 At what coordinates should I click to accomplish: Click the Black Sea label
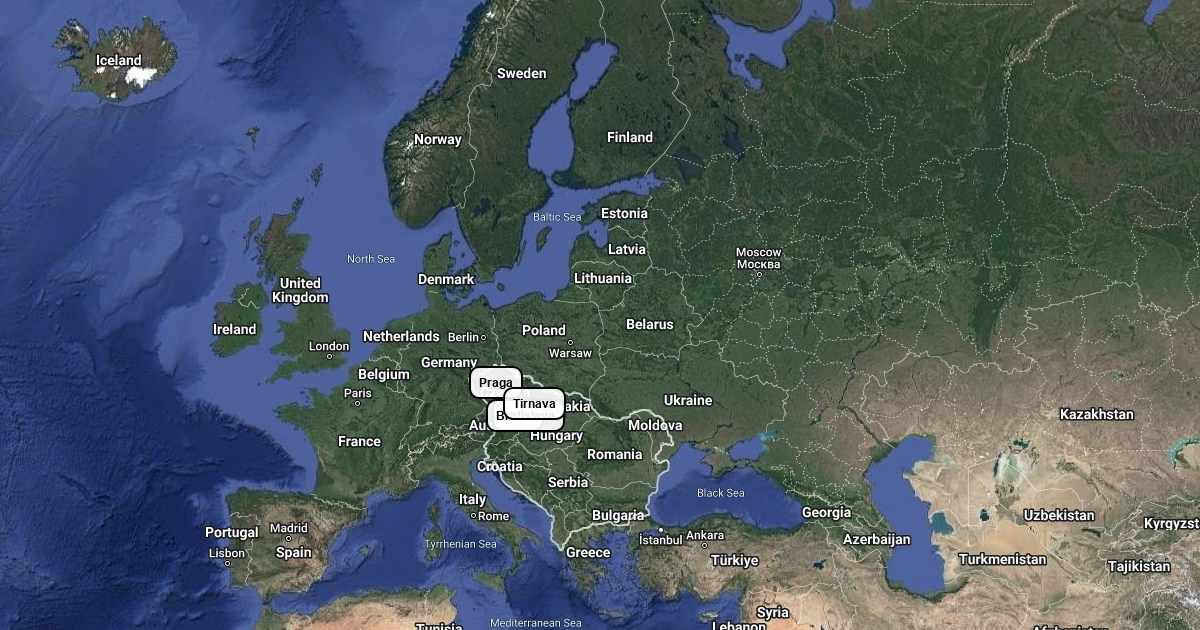(721, 493)
